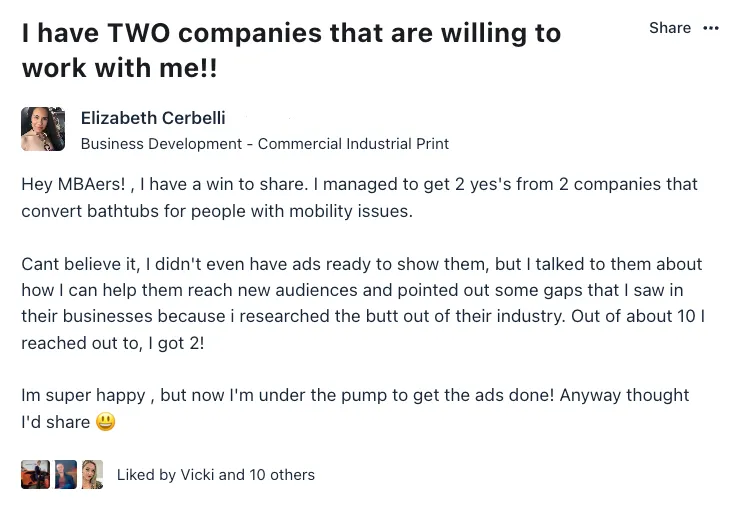Viewport: 736px width, 506px height.
Task: Click the name 'Vicki' in likes text
Action: pyautogui.click(x=197, y=475)
